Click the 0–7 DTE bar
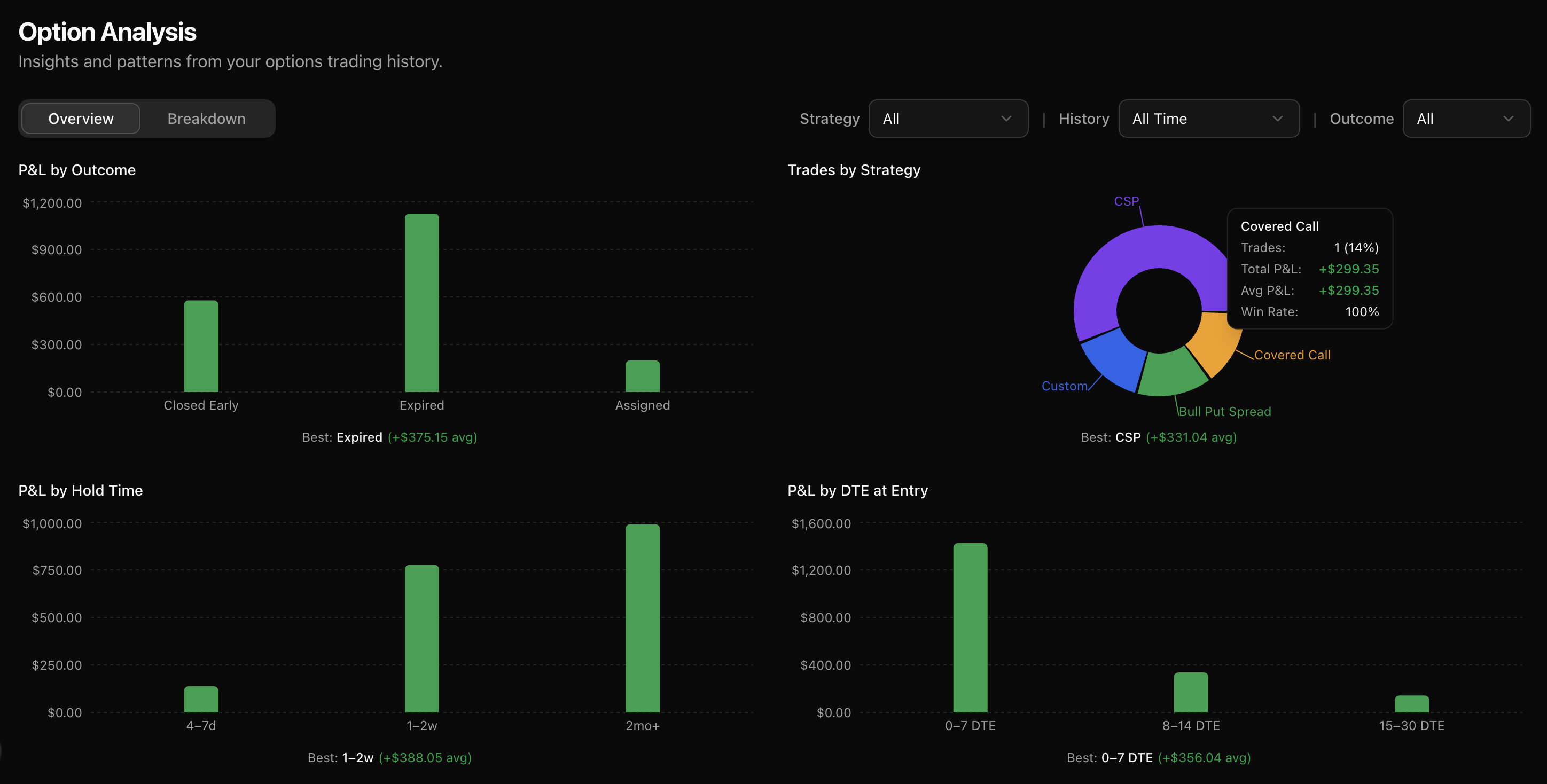 (970, 628)
